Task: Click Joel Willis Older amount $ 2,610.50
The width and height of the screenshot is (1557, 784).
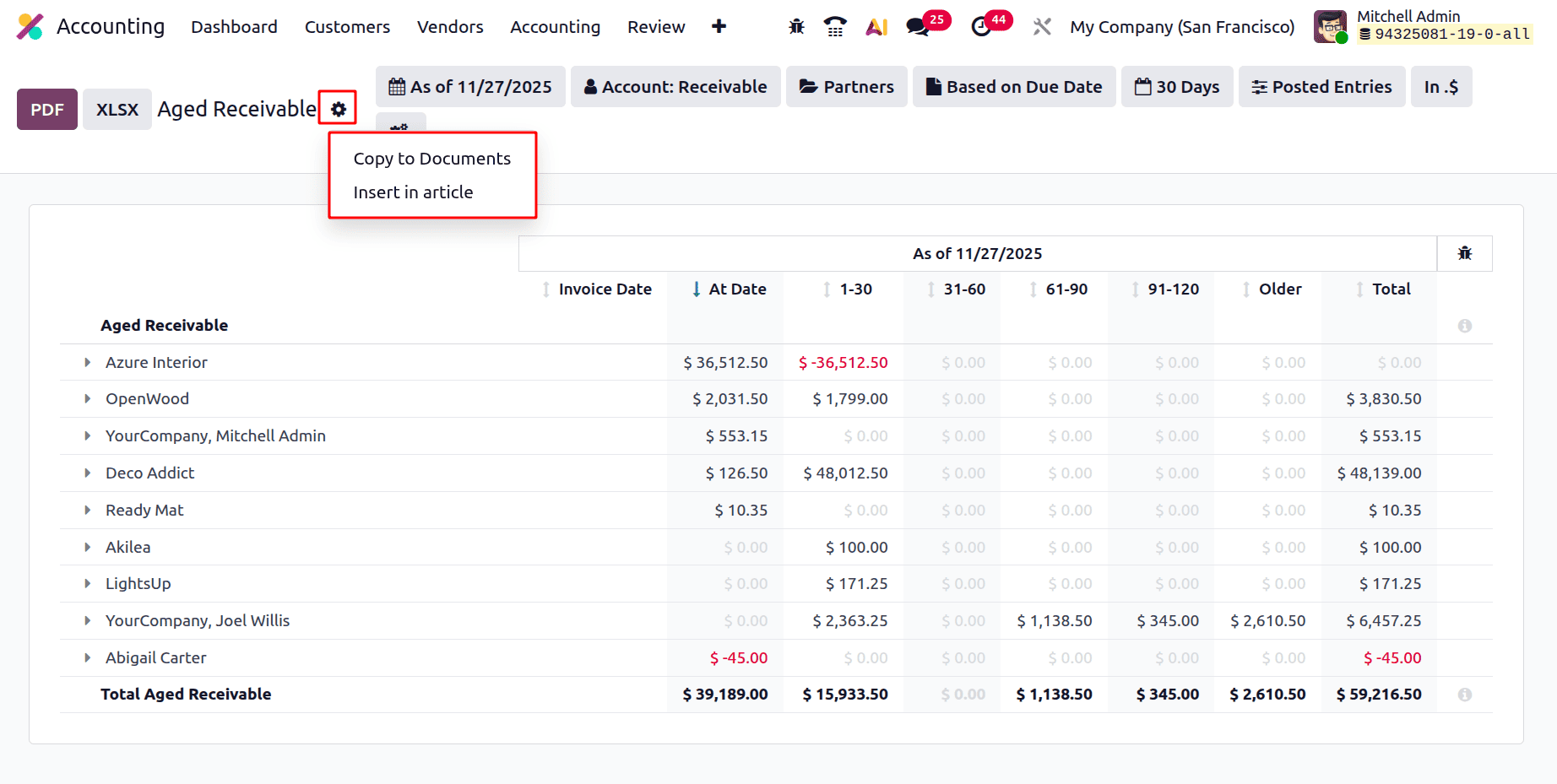Action: pos(1267,621)
